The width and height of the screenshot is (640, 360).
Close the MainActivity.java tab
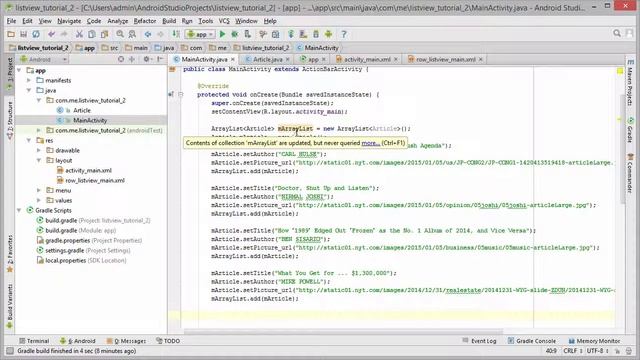pos(233,59)
